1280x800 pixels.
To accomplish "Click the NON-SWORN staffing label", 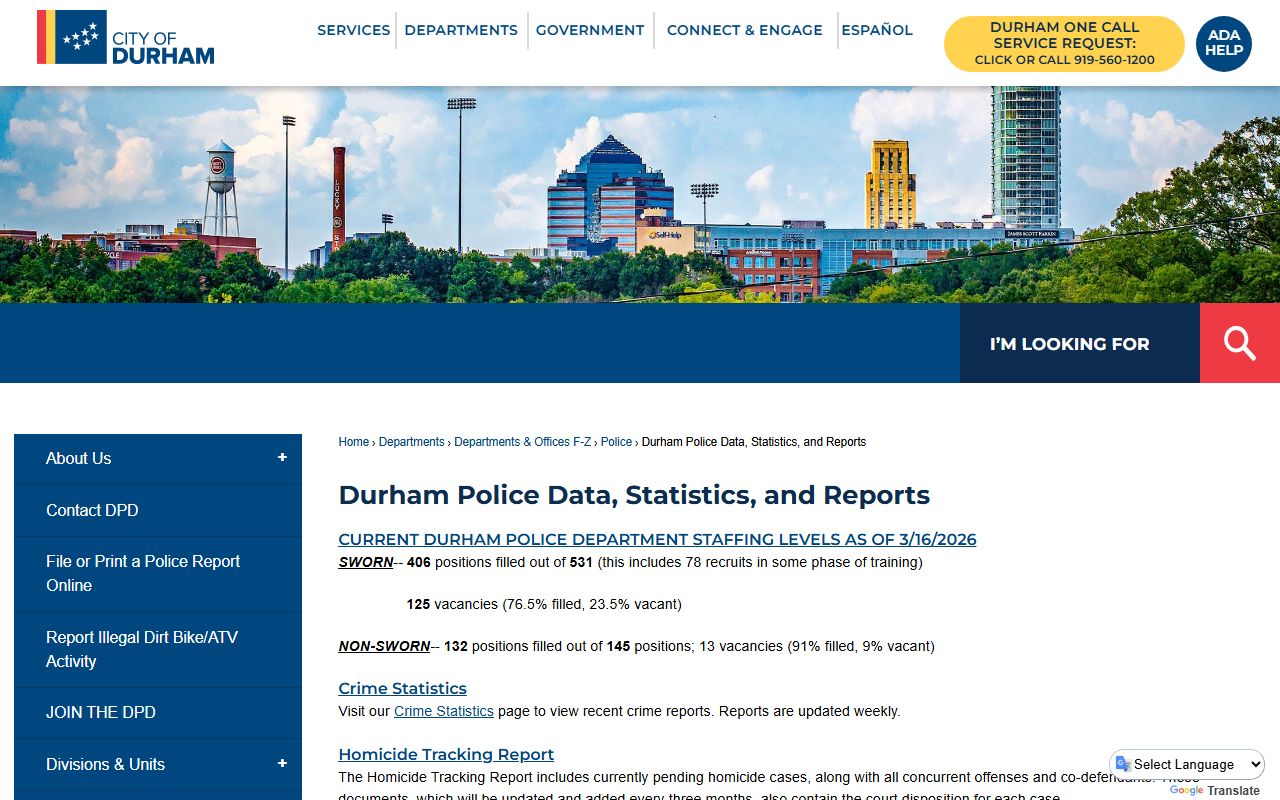I will tap(384, 646).
